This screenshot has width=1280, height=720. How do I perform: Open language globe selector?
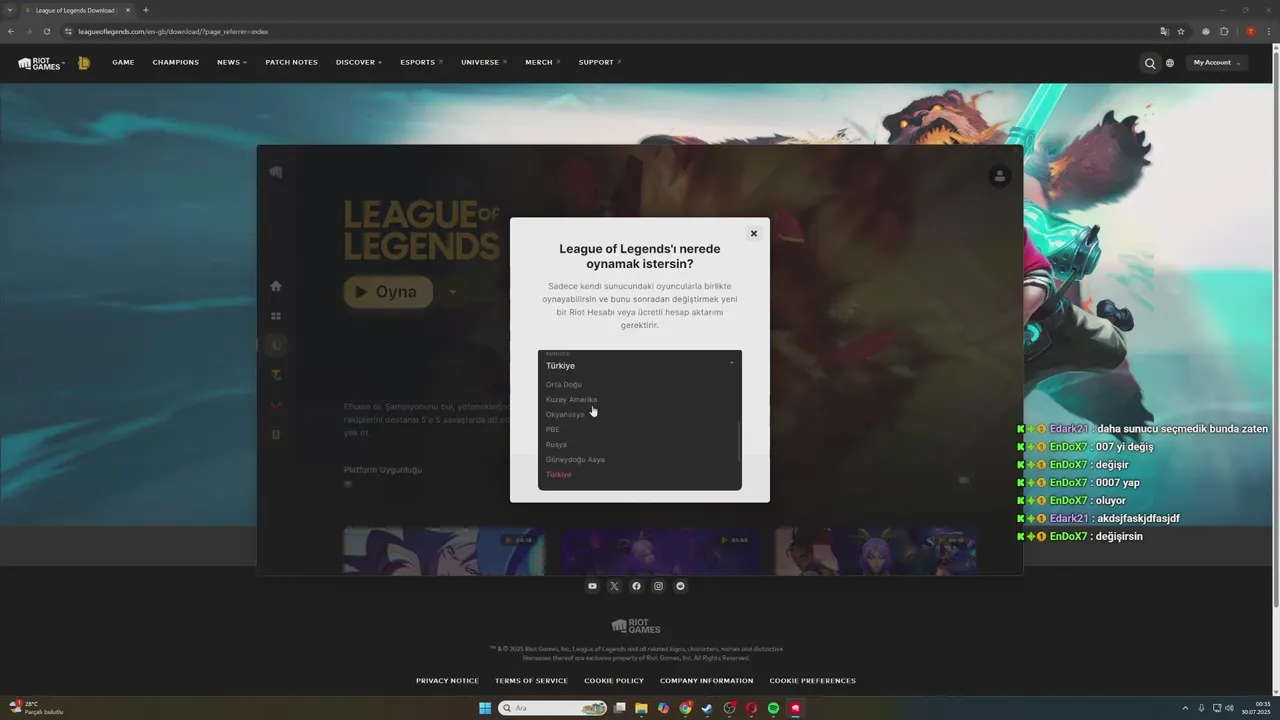[x=1170, y=63]
